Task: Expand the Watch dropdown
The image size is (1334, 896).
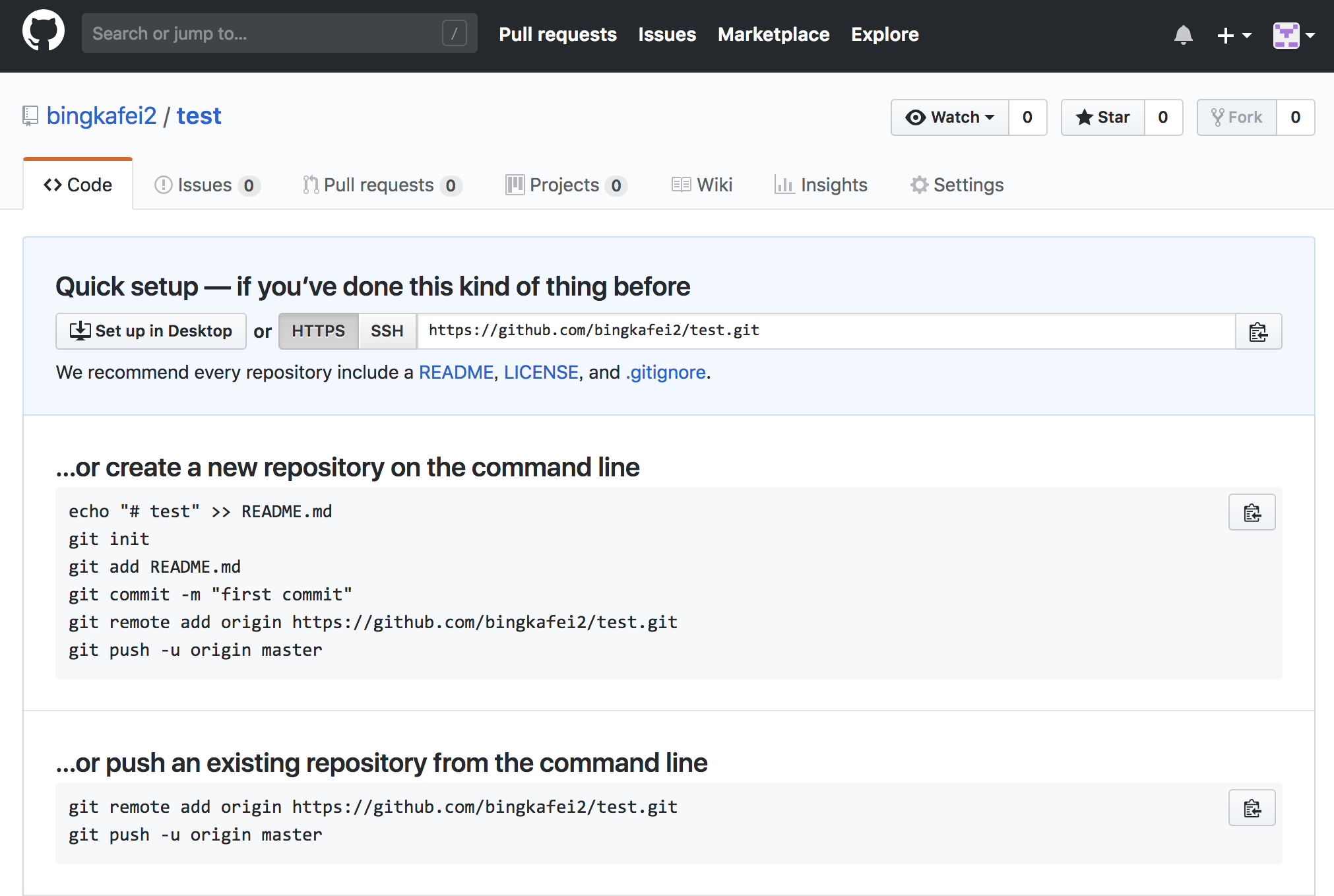Action: coord(949,117)
